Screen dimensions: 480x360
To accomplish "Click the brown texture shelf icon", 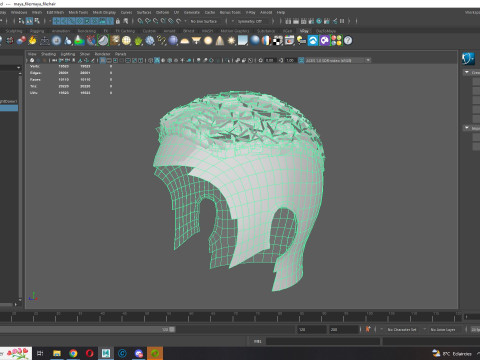I will (x=115, y=41).
